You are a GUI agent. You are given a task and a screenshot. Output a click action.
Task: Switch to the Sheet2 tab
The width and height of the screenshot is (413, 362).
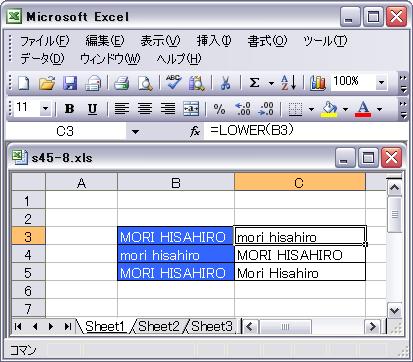click(x=159, y=326)
